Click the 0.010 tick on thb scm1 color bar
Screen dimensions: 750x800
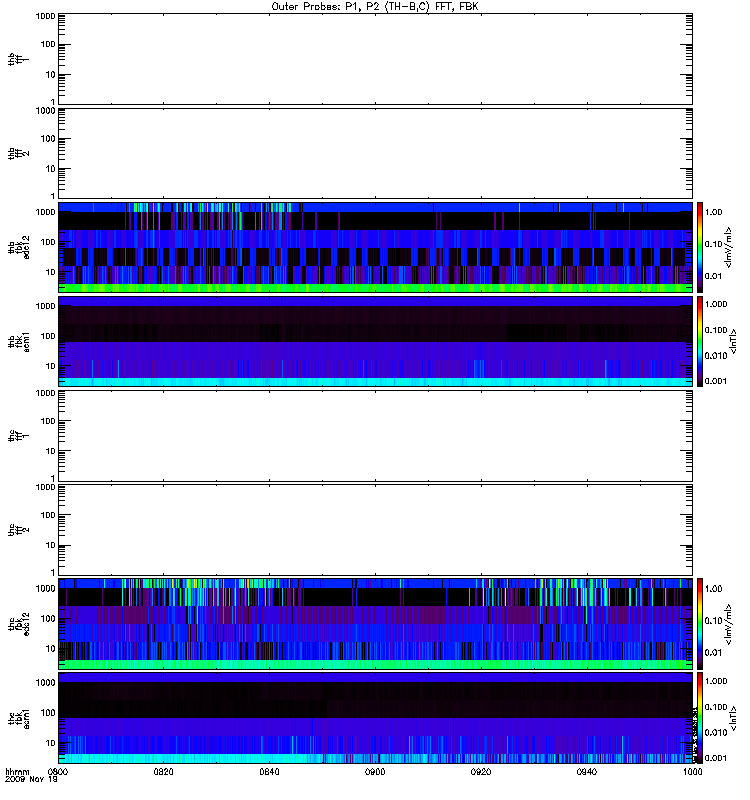pyautogui.click(x=716, y=356)
